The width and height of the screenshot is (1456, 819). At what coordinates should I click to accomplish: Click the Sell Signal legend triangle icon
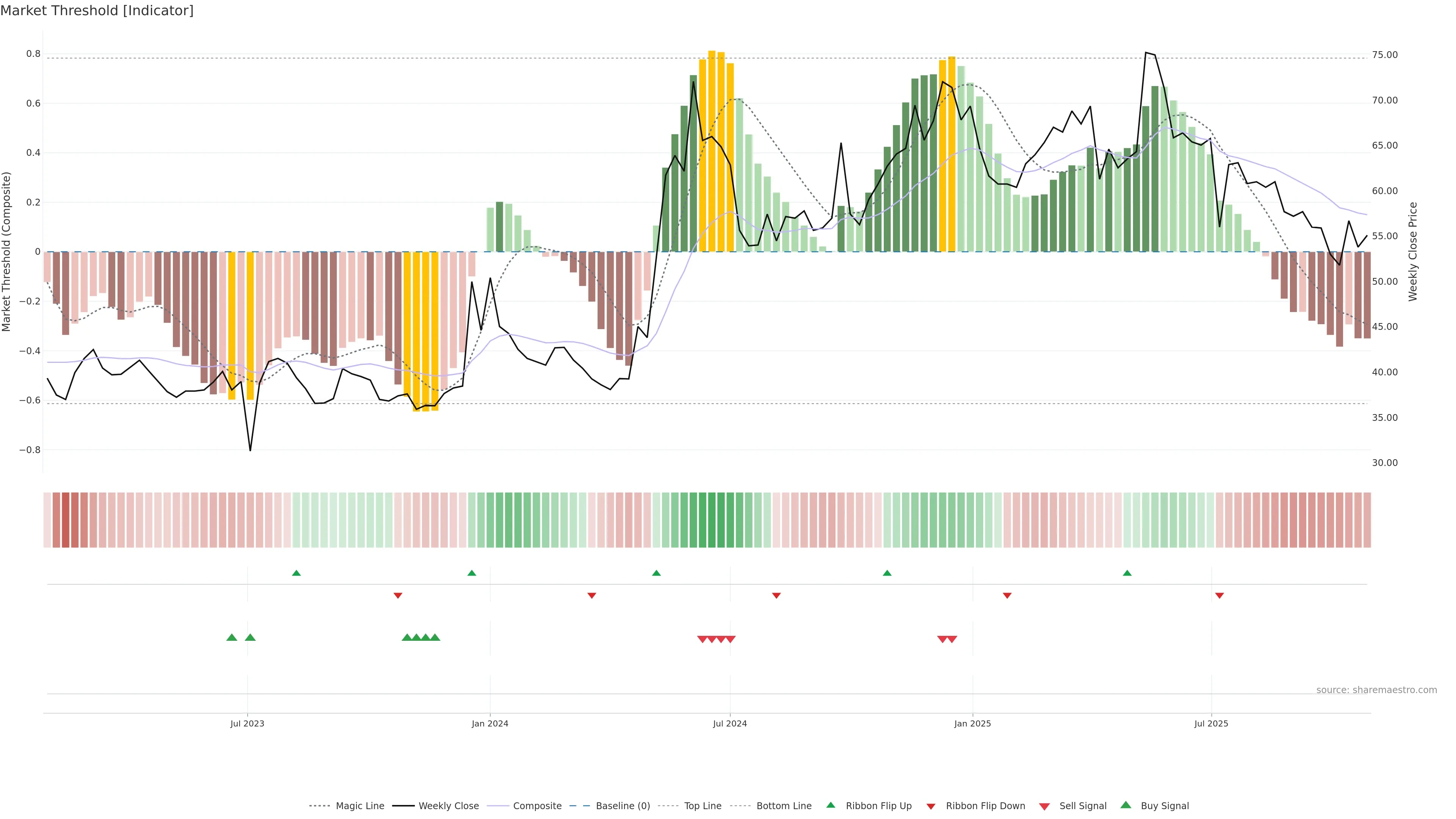1045,806
